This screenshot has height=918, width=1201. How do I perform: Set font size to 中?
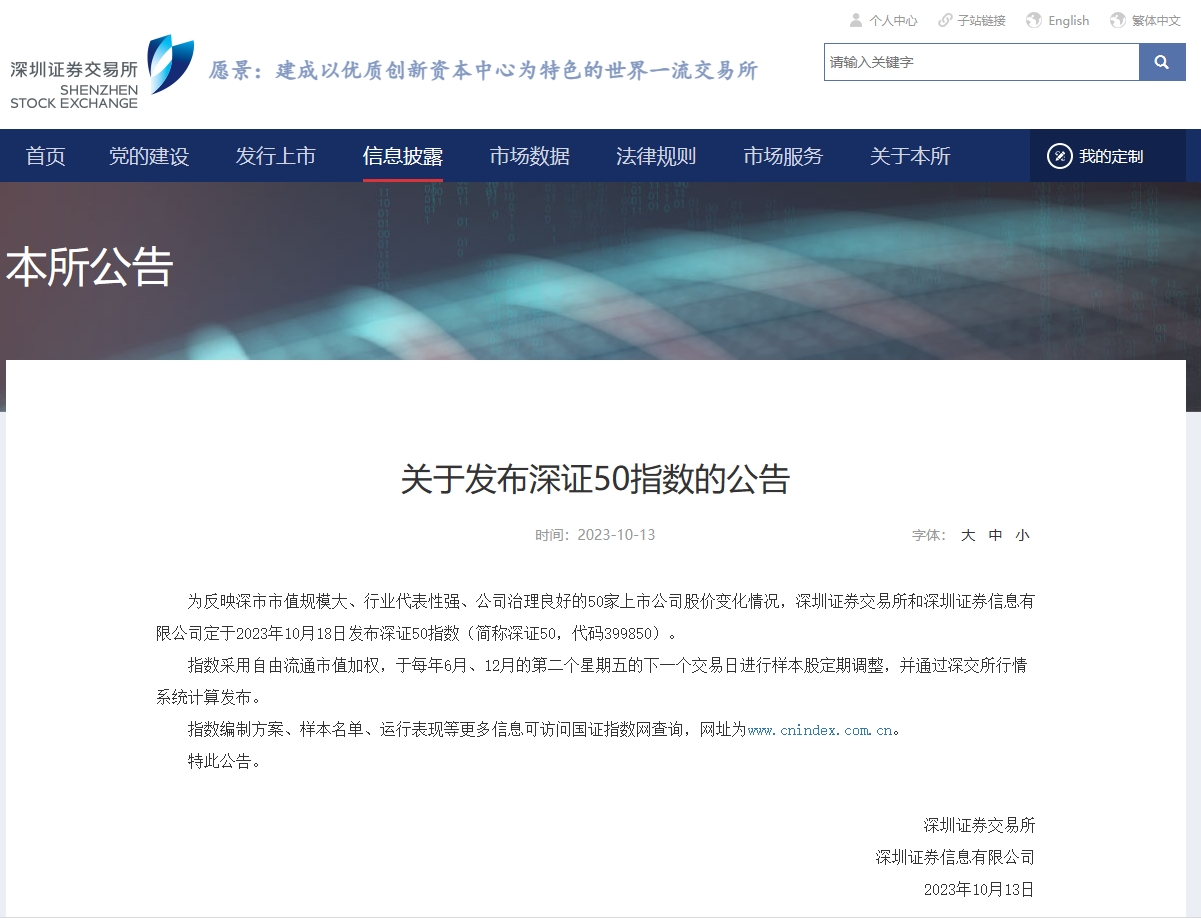click(x=995, y=535)
